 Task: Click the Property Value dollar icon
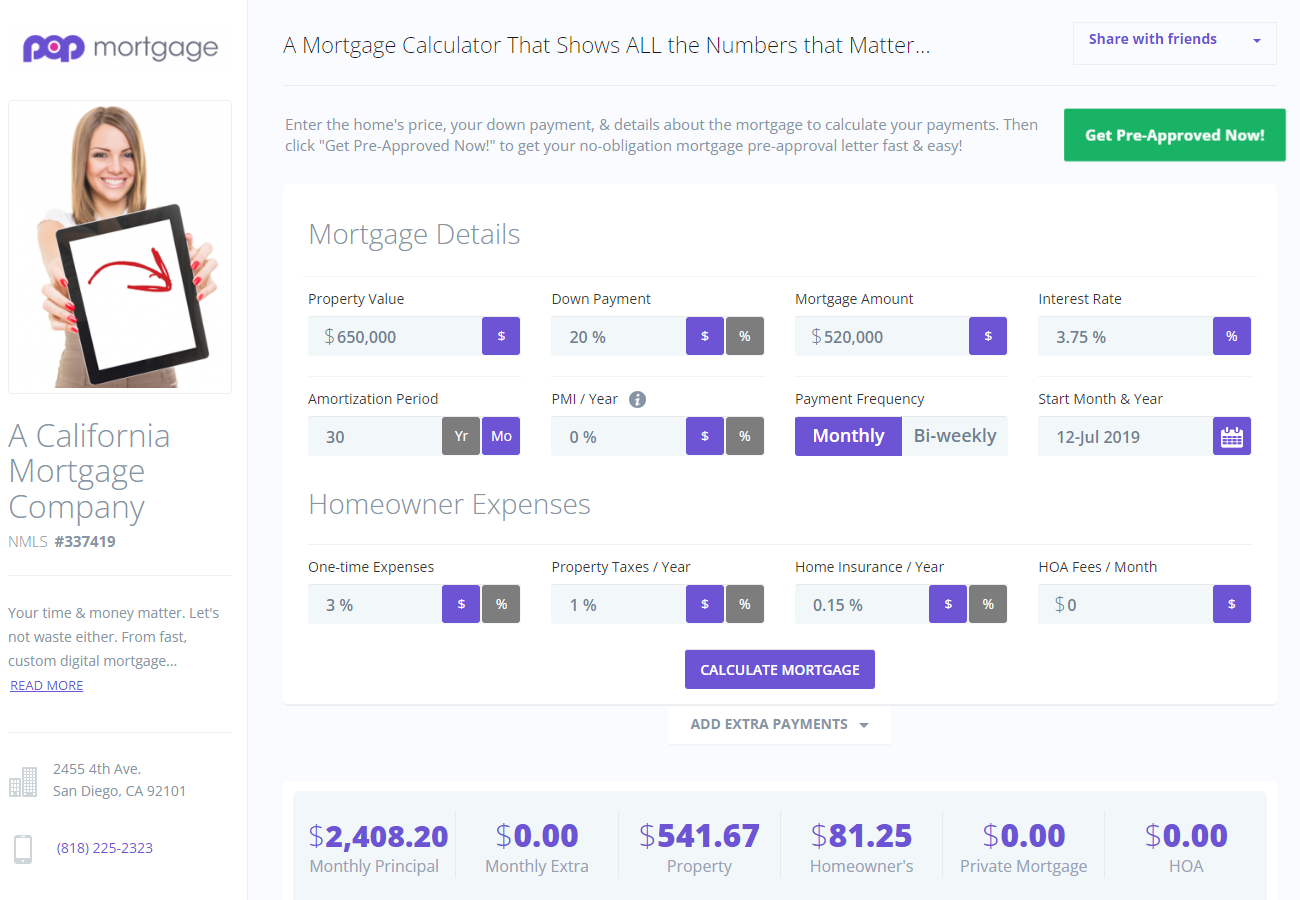coord(501,336)
